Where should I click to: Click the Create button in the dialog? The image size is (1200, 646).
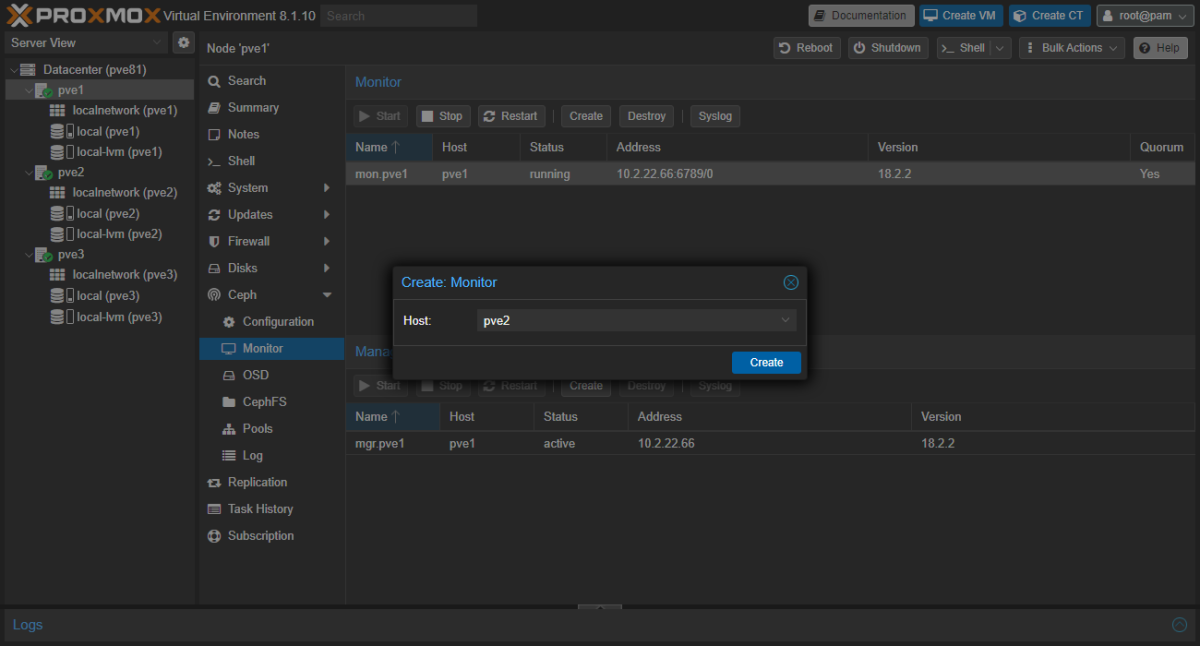point(766,362)
